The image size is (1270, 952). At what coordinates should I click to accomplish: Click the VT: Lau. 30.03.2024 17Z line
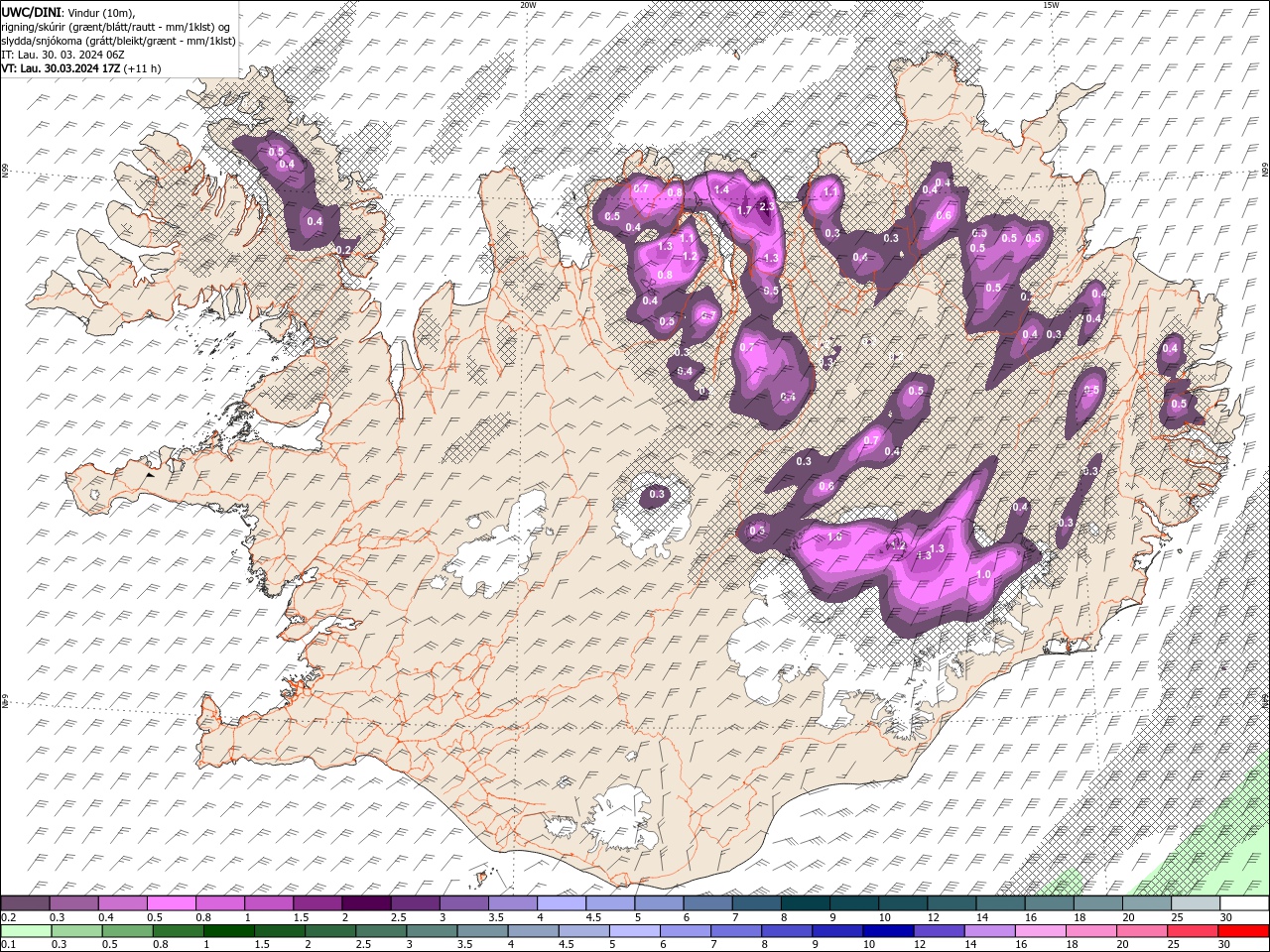(x=81, y=68)
